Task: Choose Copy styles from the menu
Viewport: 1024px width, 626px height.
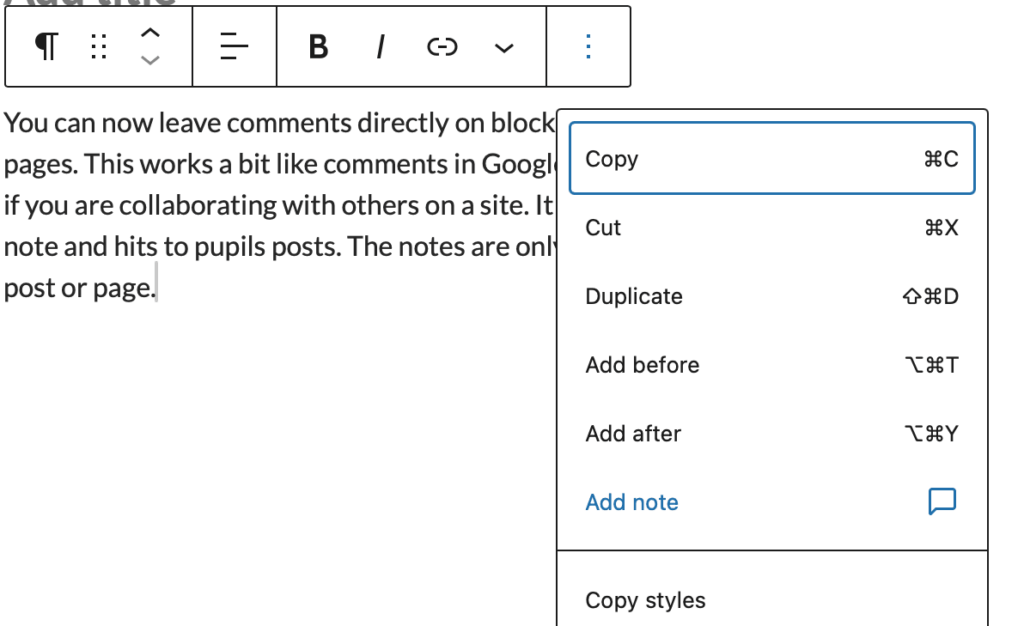Action: click(772, 600)
